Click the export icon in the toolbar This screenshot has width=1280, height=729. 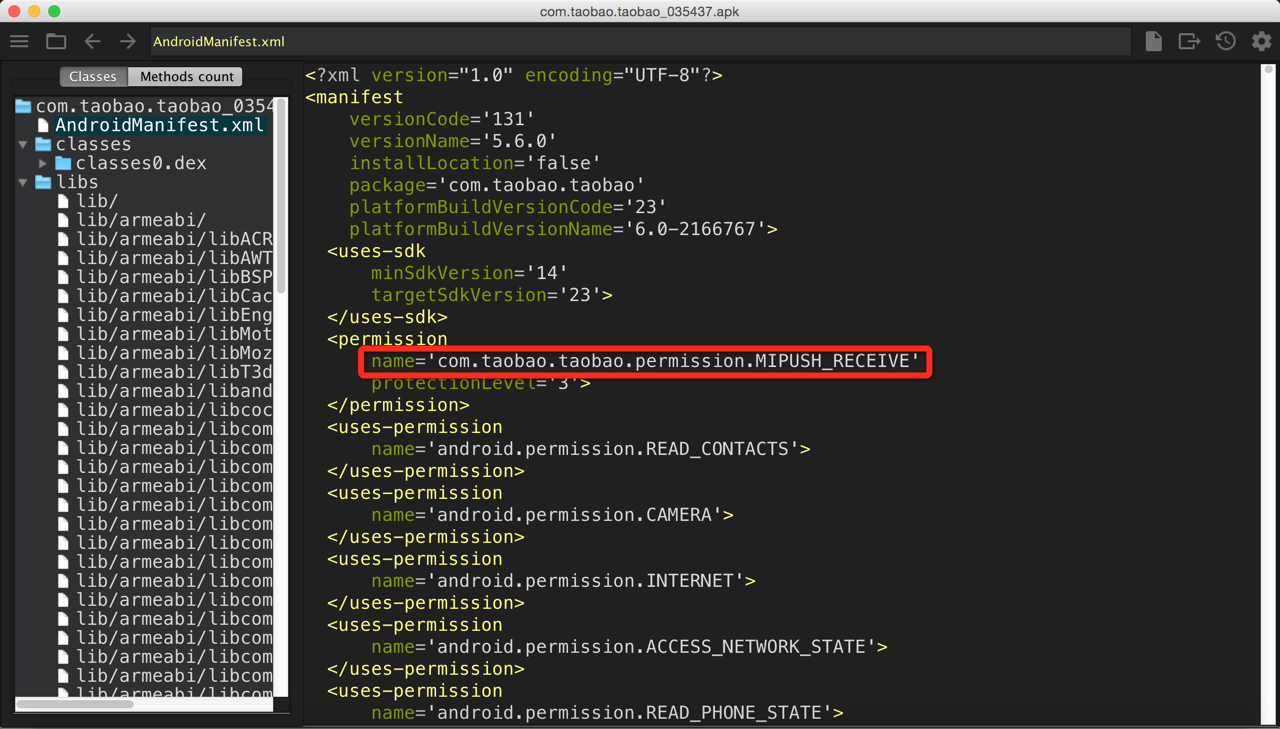pos(1189,41)
